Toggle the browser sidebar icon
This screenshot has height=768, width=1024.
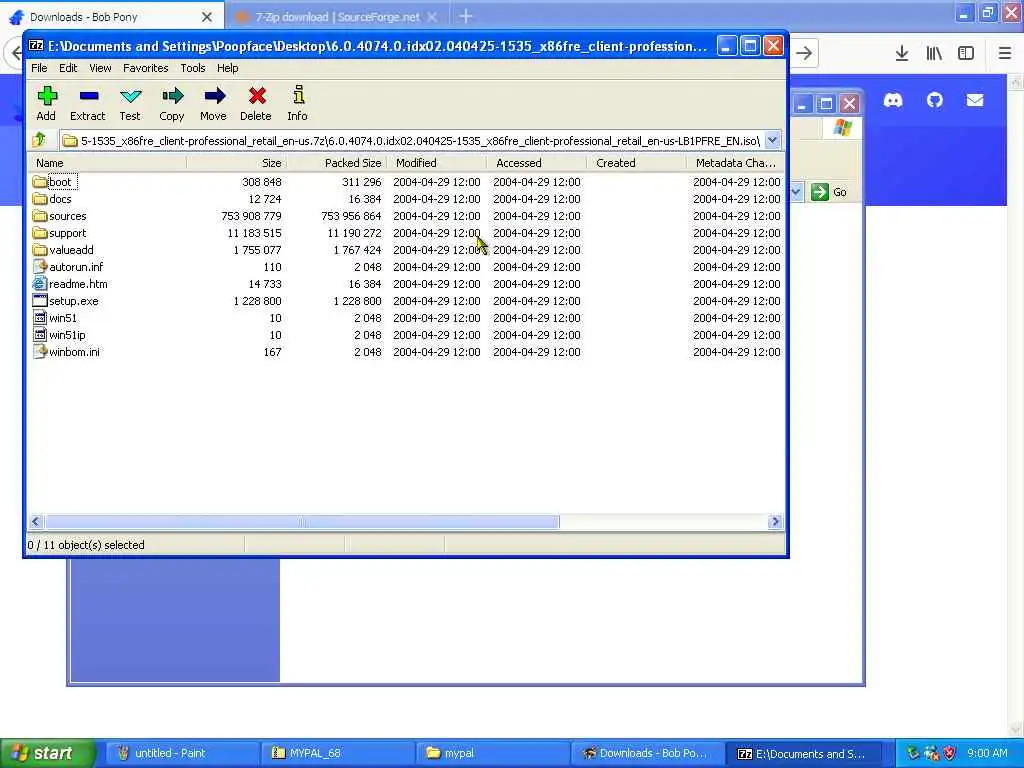pyautogui.click(x=966, y=53)
